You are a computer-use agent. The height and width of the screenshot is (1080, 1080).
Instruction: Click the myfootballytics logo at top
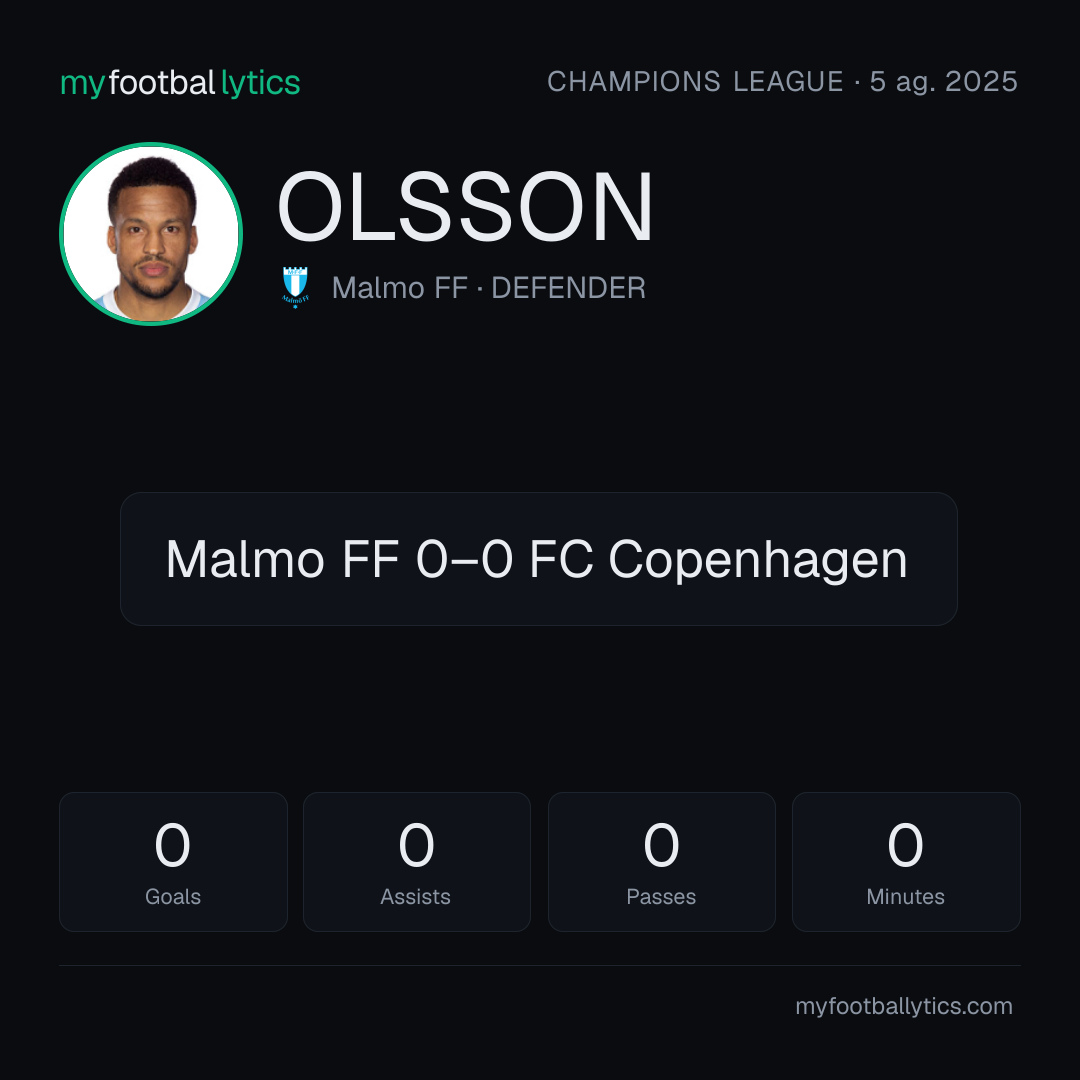(x=180, y=83)
